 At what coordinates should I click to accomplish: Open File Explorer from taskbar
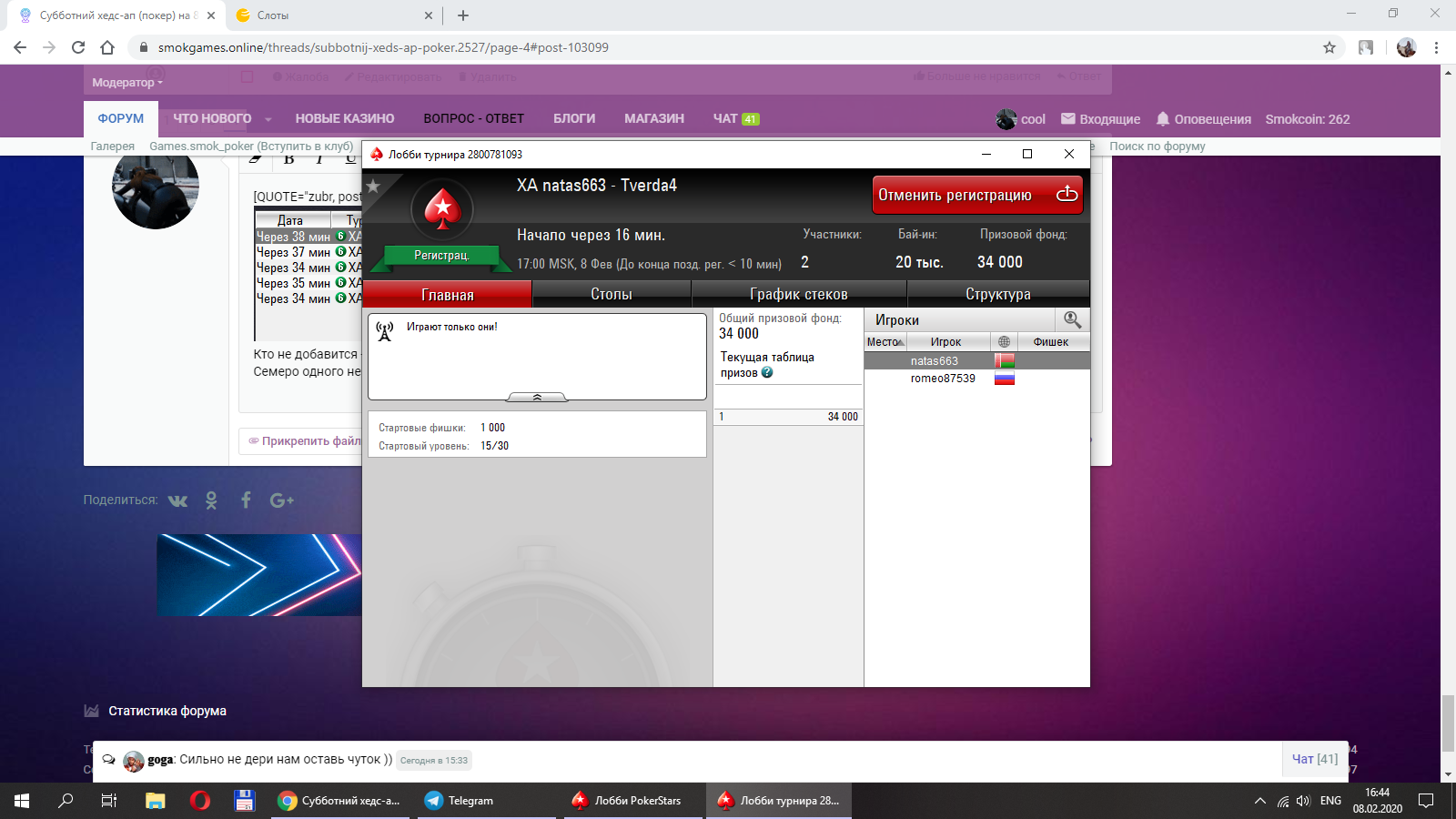pos(156,801)
